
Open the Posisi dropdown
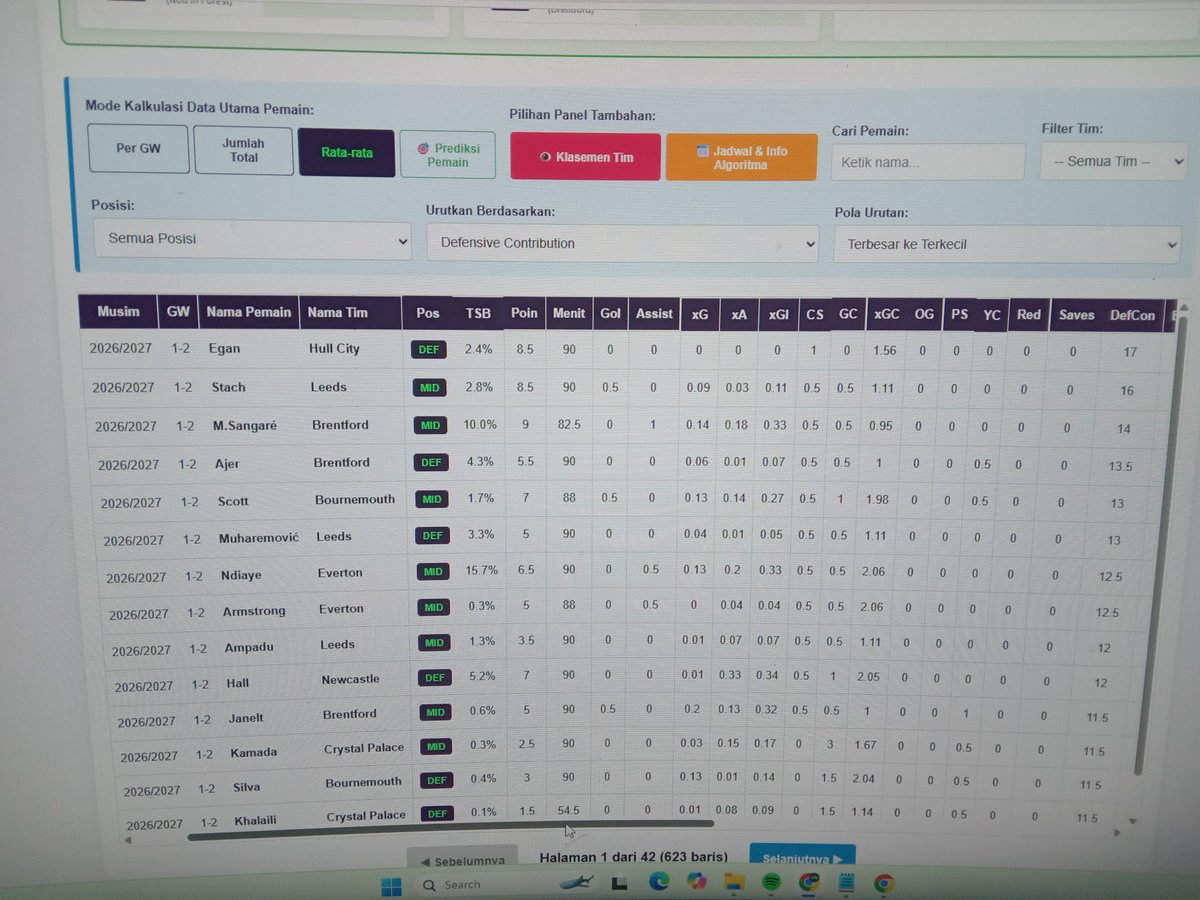(x=251, y=240)
